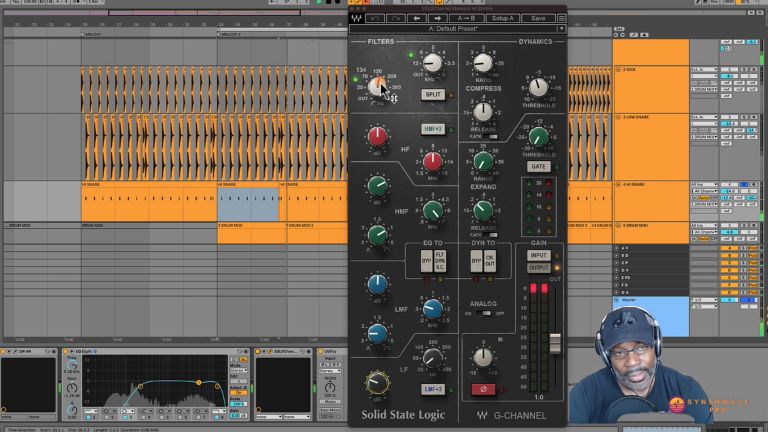Click the preset bar dropdown arrow
Viewport: 768px width, 432px height.
(561, 29)
